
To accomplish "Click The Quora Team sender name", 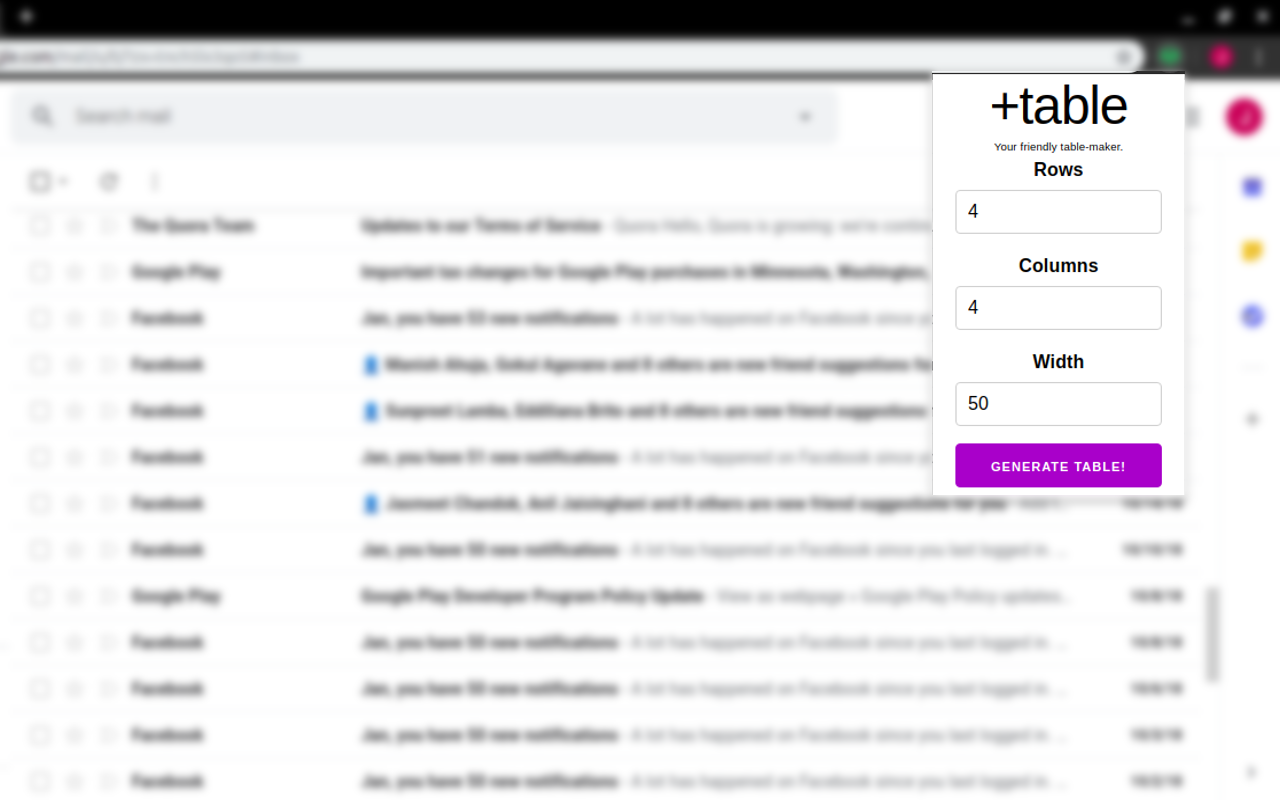I will pyautogui.click(x=193, y=226).
